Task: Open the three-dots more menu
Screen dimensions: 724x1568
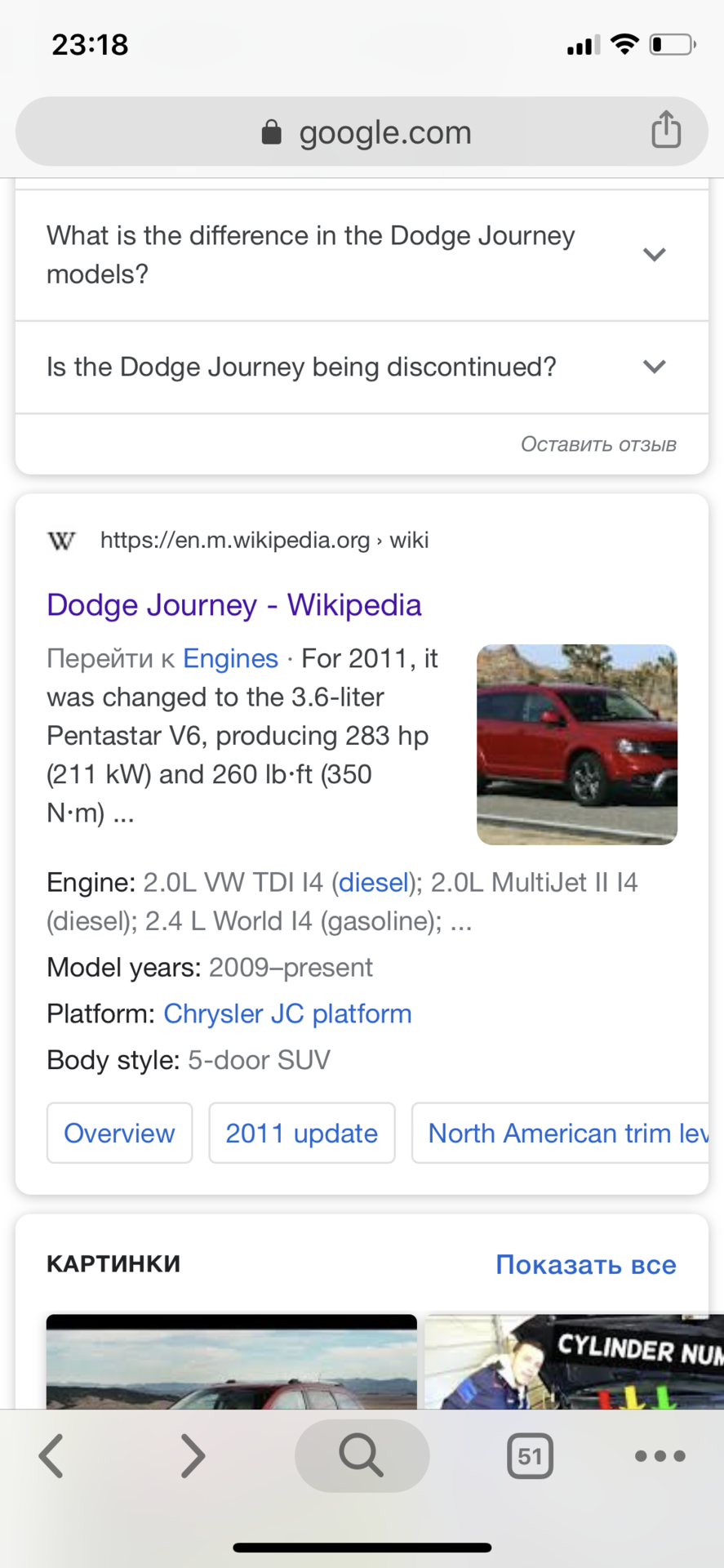Action: (660, 1455)
